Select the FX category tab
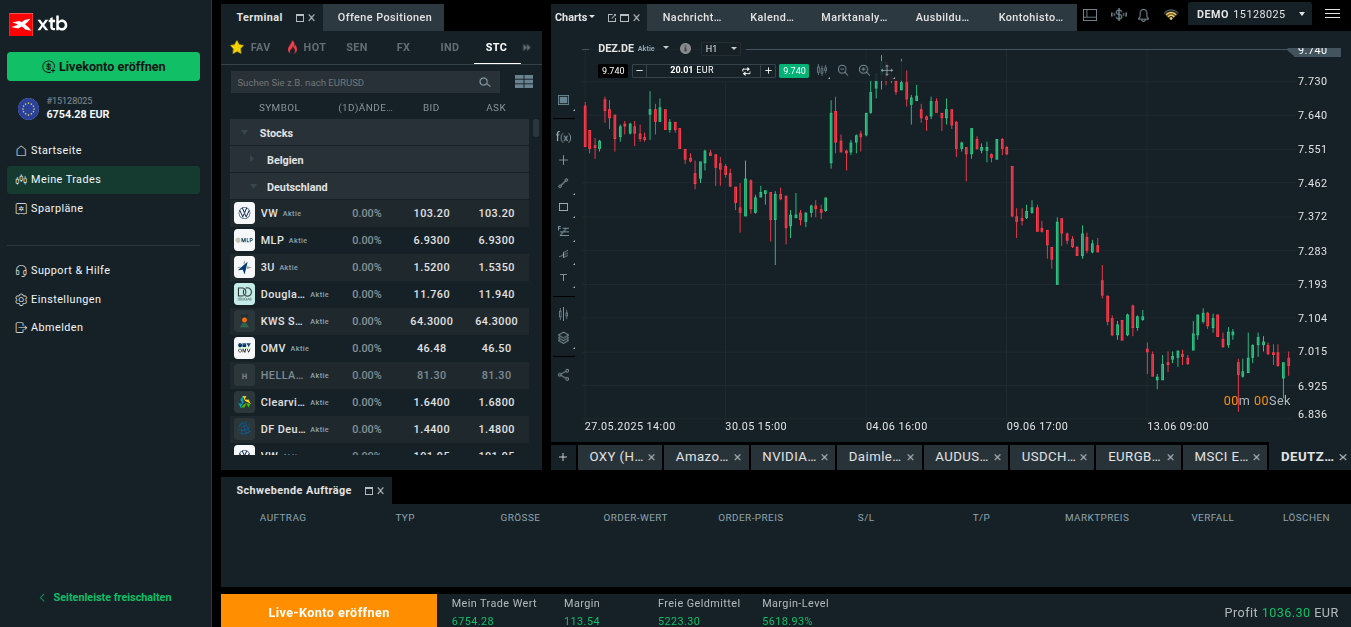 (x=403, y=47)
